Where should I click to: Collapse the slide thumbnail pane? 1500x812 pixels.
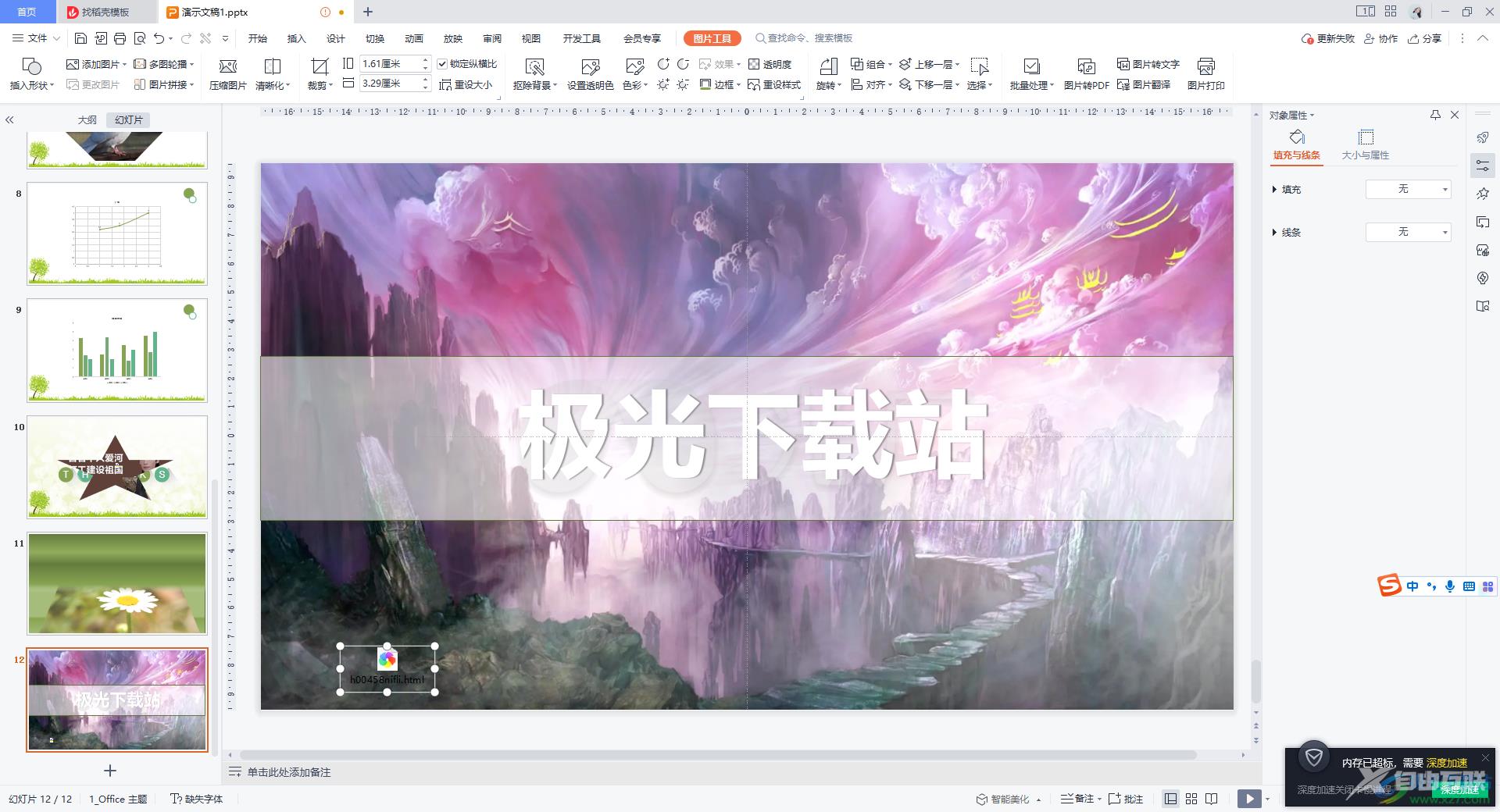click(10, 119)
